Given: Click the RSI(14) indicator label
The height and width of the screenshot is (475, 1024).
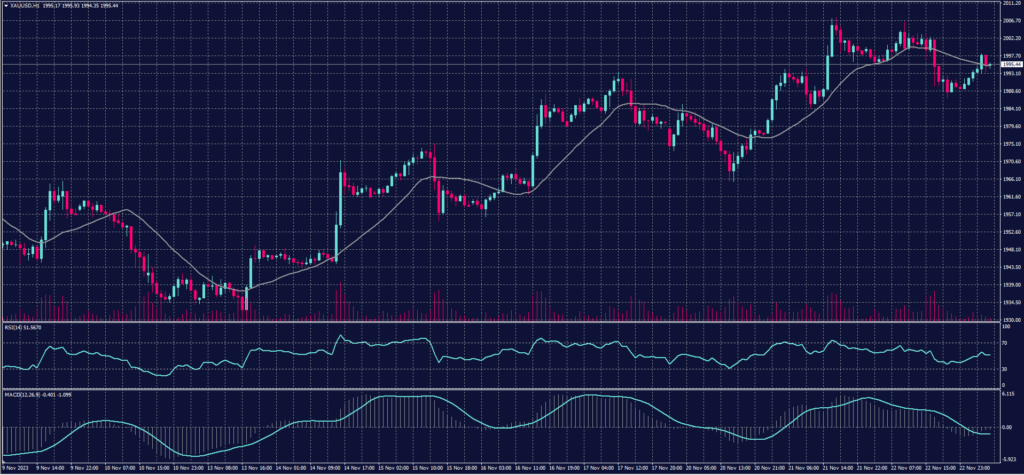Looking at the screenshot, I should pyautogui.click(x=15, y=326).
